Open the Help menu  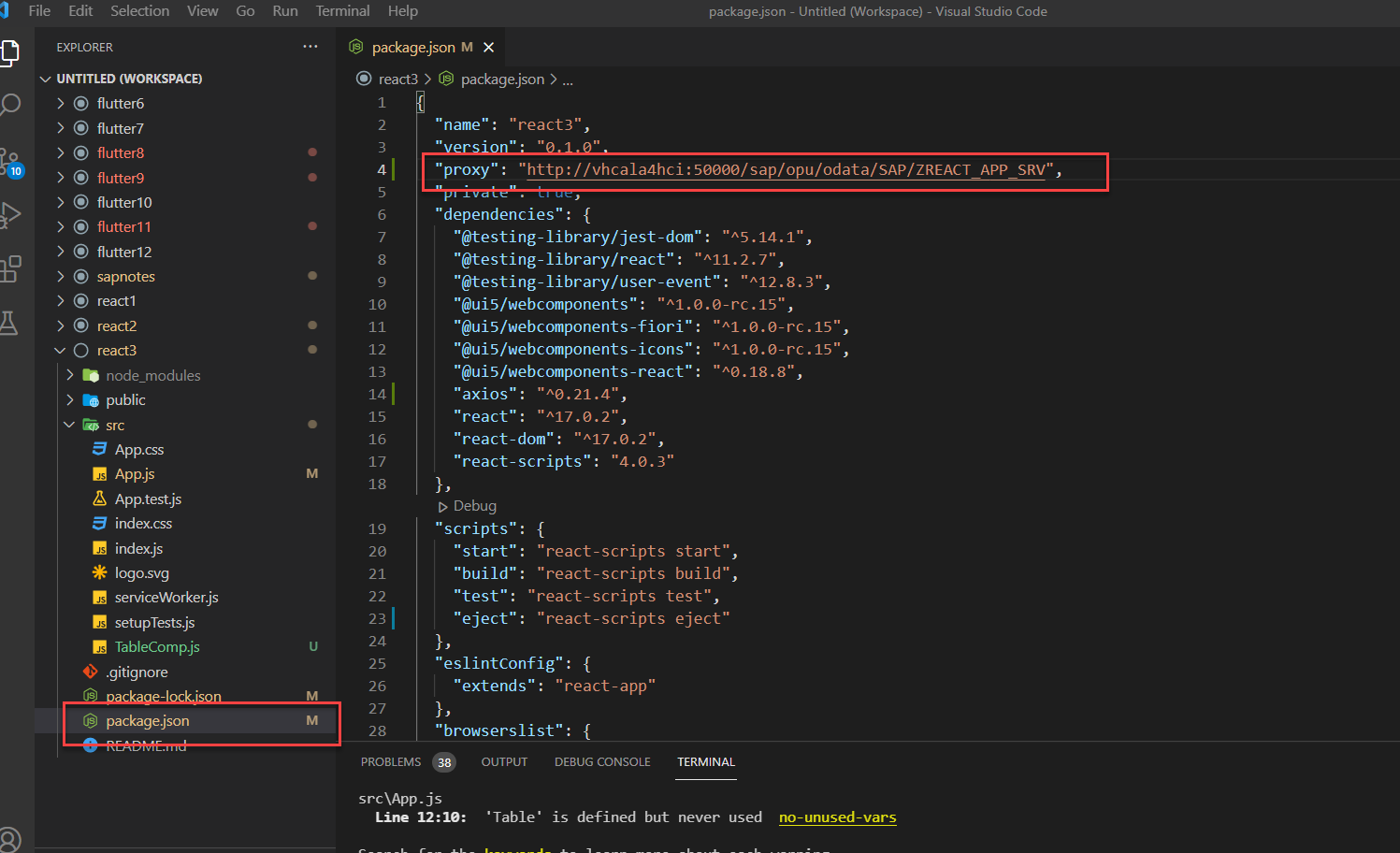click(403, 11)
